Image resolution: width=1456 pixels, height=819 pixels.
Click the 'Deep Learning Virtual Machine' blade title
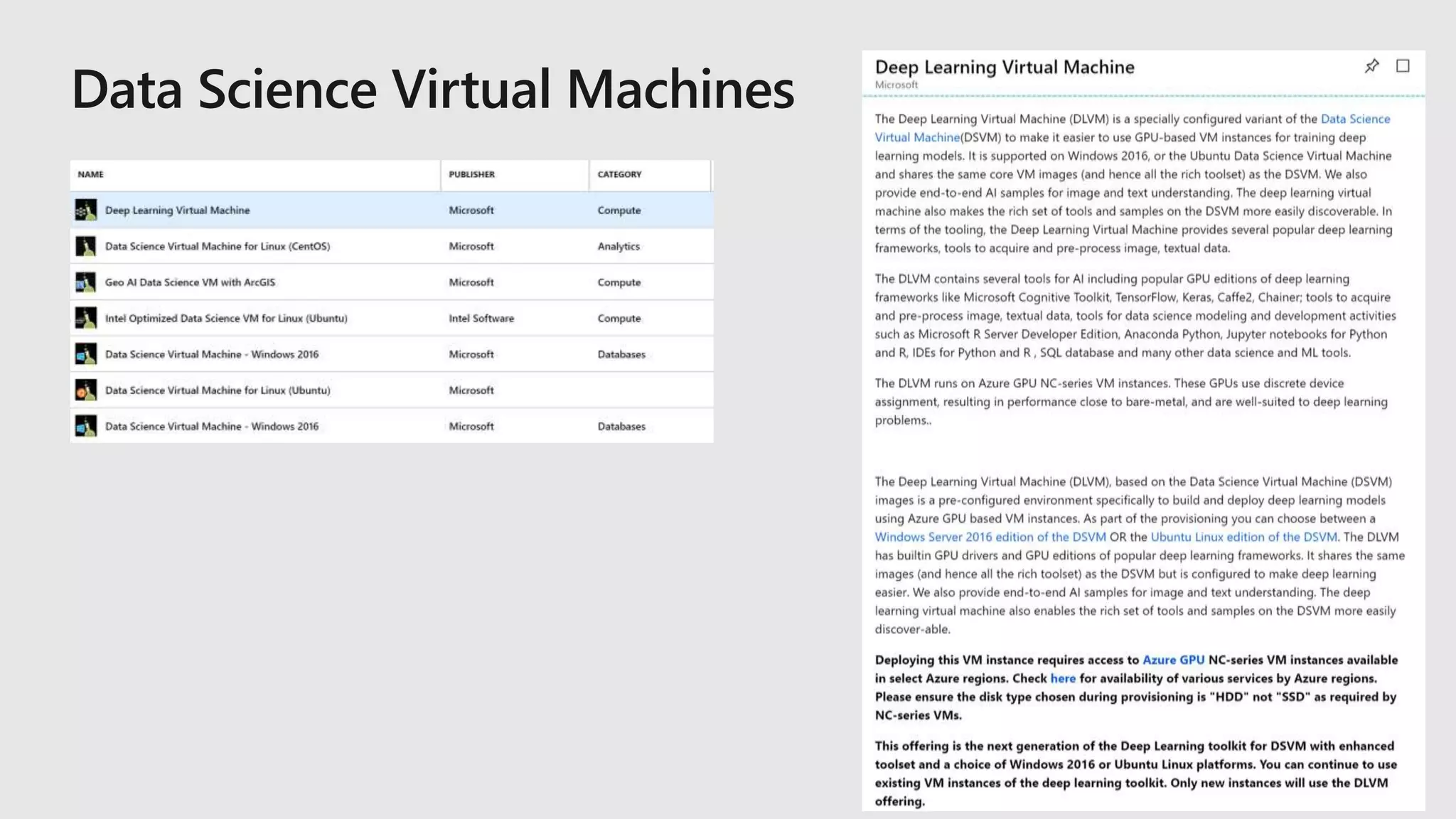point(1005,67)
